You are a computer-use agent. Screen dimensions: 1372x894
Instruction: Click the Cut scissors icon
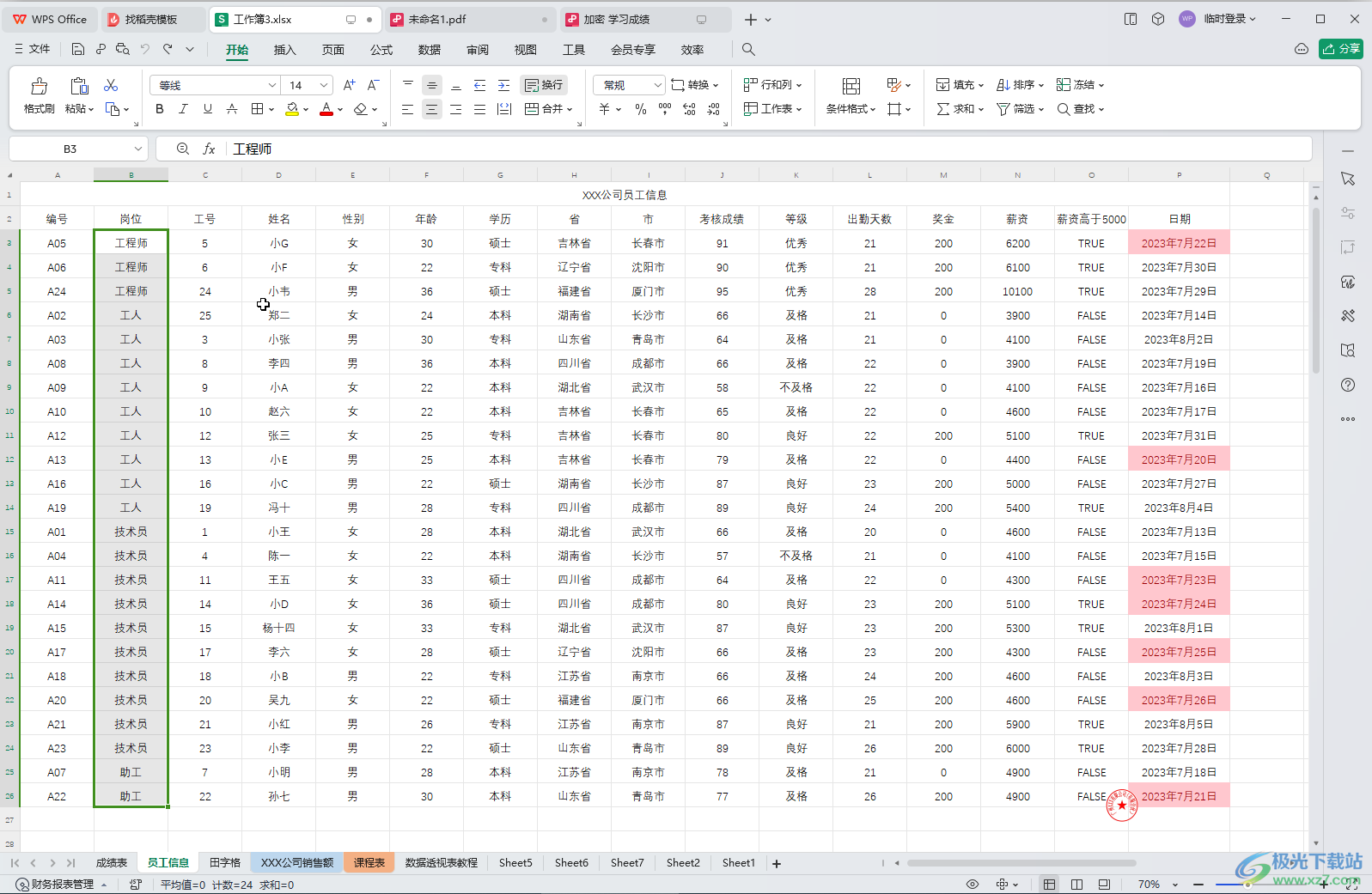coord(111,85)
